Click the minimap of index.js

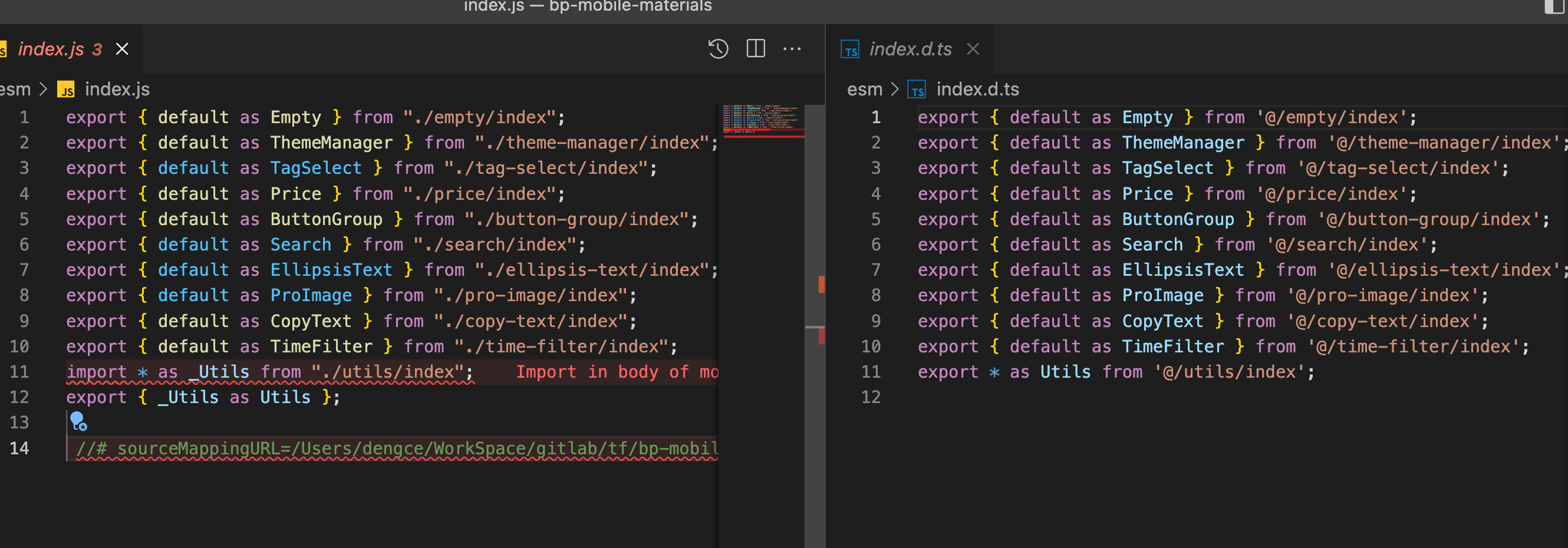point(761,121)
